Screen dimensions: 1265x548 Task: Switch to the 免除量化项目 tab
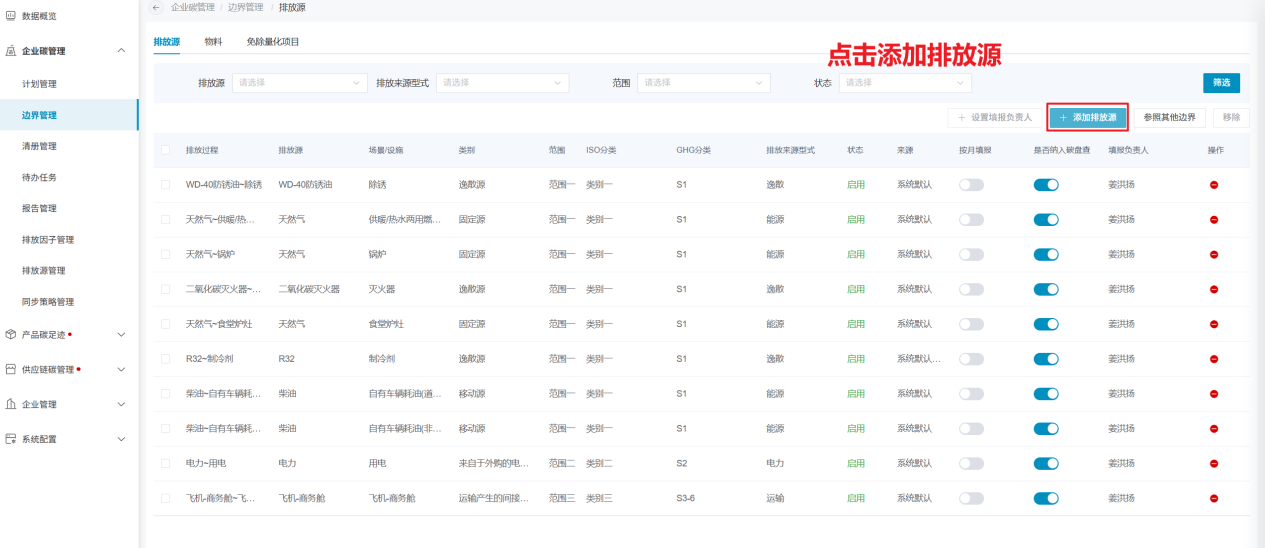click(273, 42)
